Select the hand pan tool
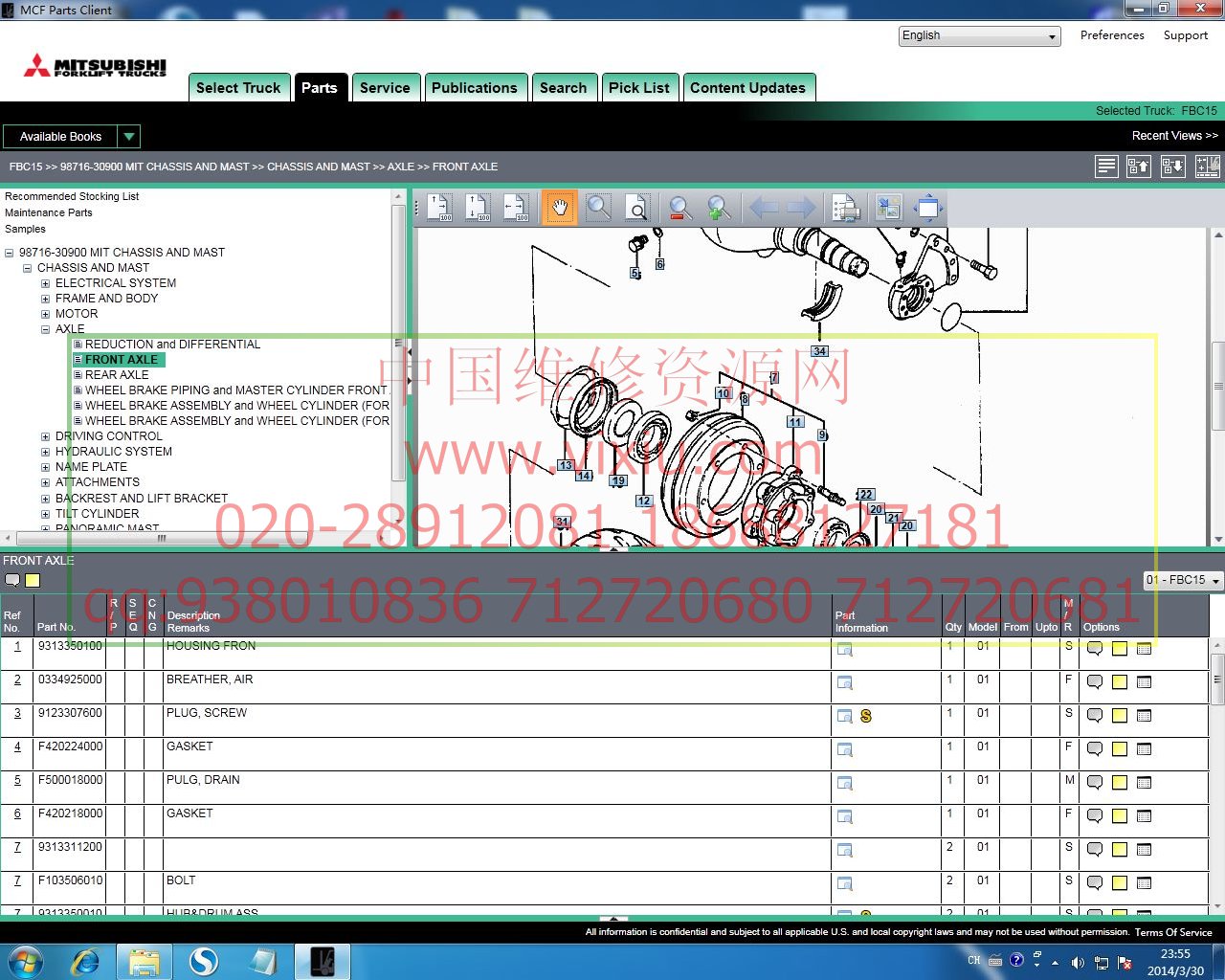 click(x=560, y=208)
